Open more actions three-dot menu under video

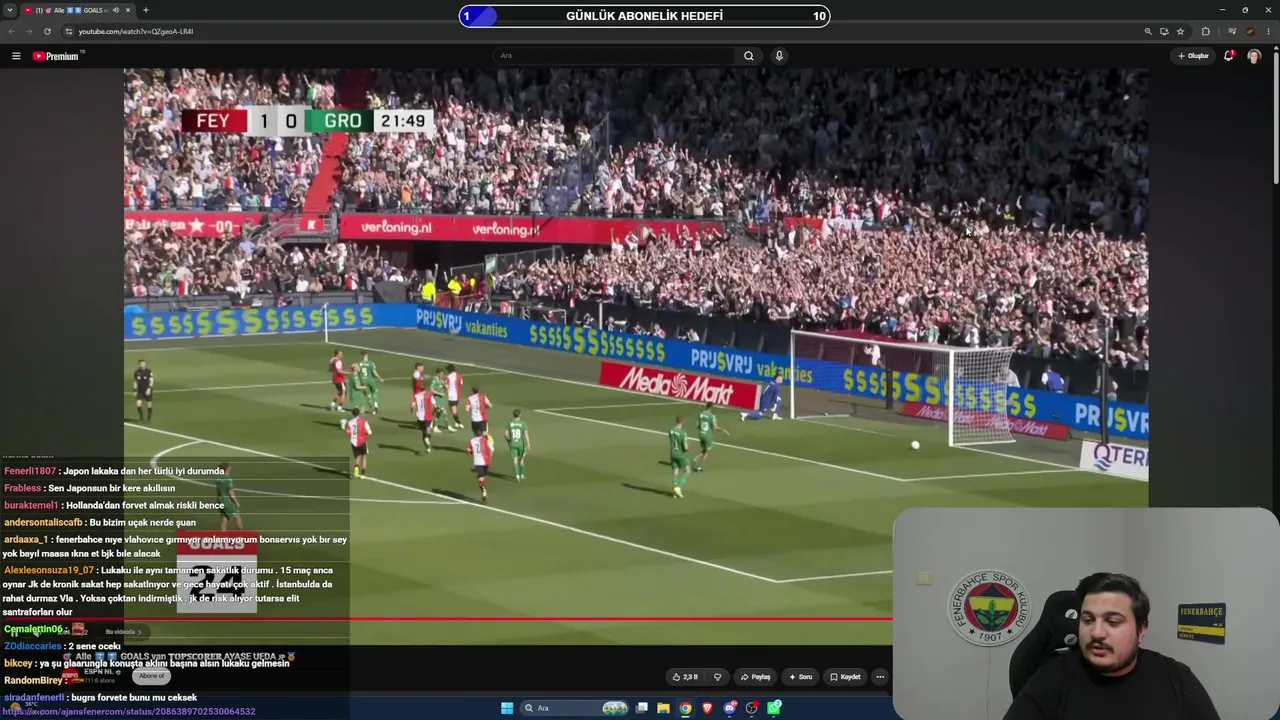[880, 677]
